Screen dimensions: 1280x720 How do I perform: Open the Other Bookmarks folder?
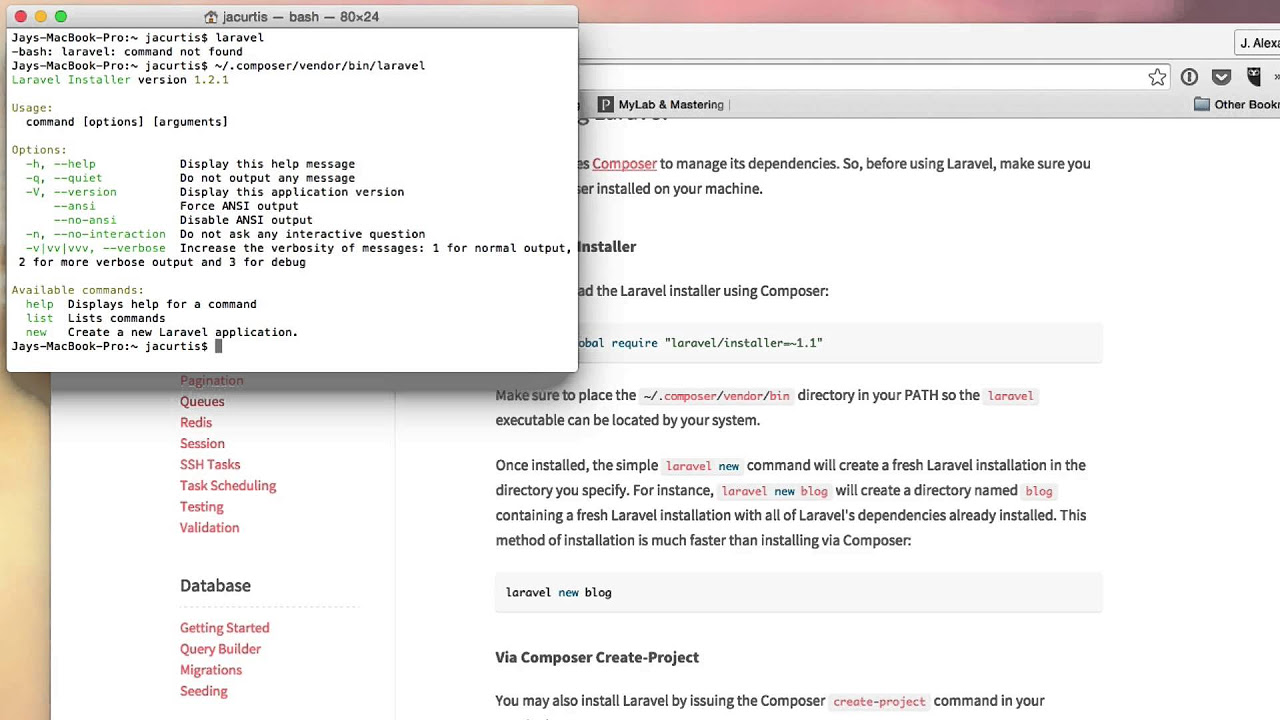click(1237, 104)
